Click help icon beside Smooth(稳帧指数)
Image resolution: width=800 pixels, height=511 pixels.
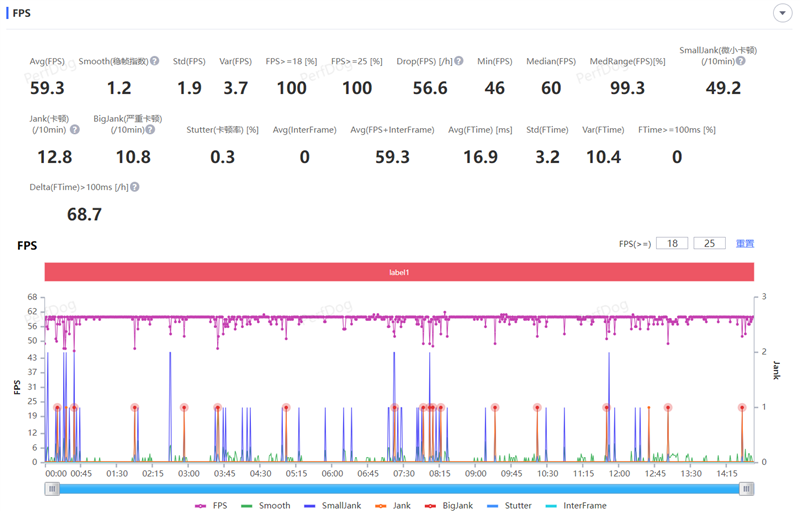point(154,61)
